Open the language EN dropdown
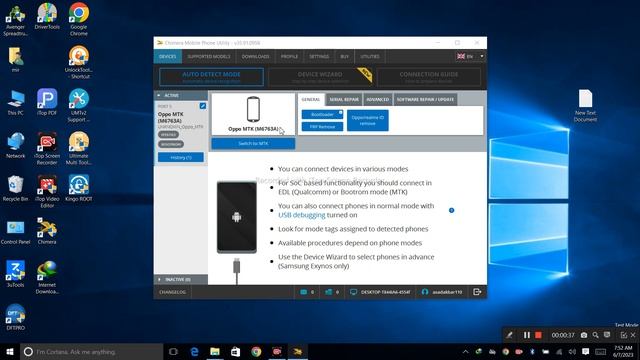640x360 pixels. tap(470, 56)
